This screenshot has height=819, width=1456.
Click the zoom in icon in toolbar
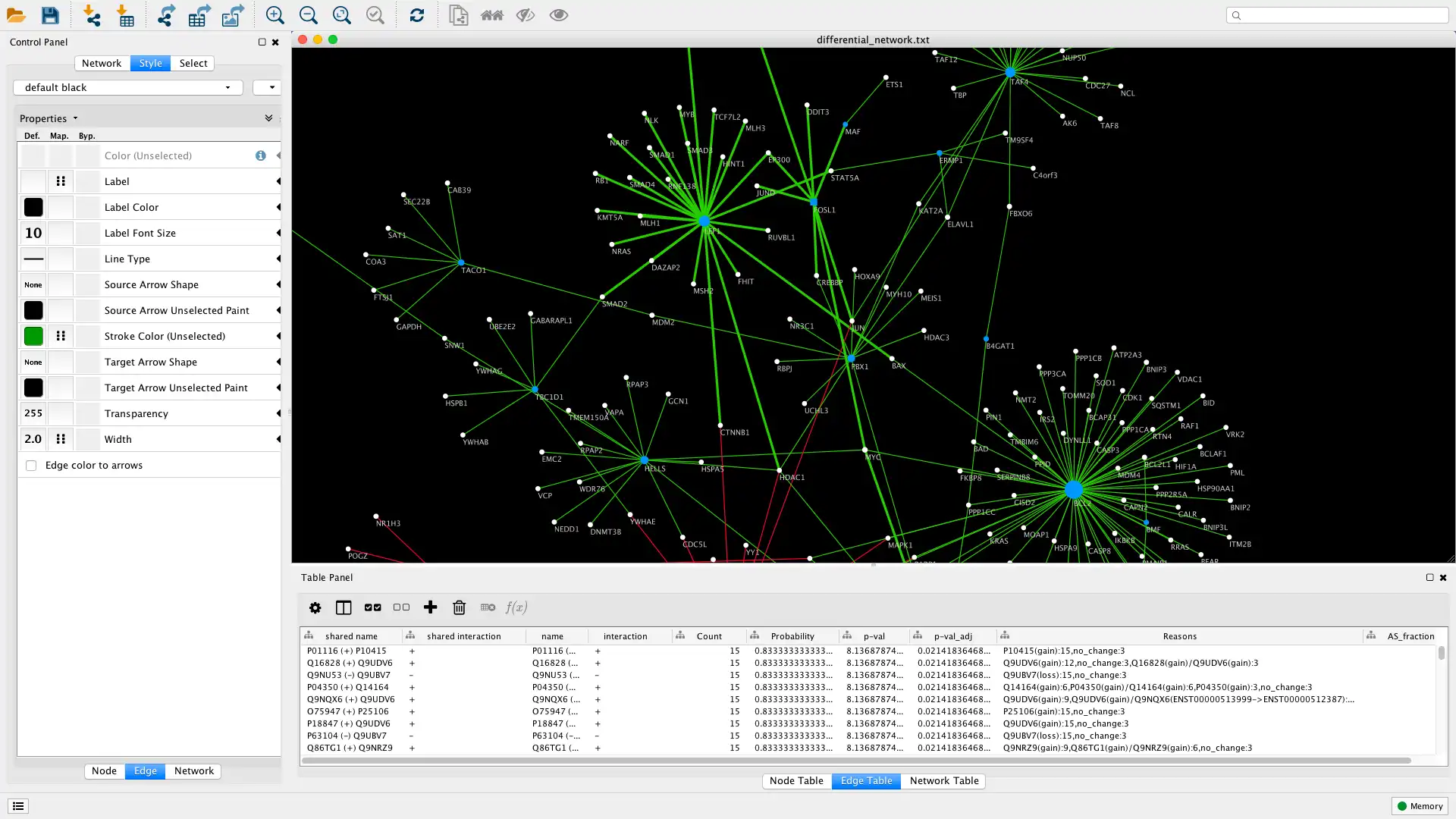tap(275, 15)
